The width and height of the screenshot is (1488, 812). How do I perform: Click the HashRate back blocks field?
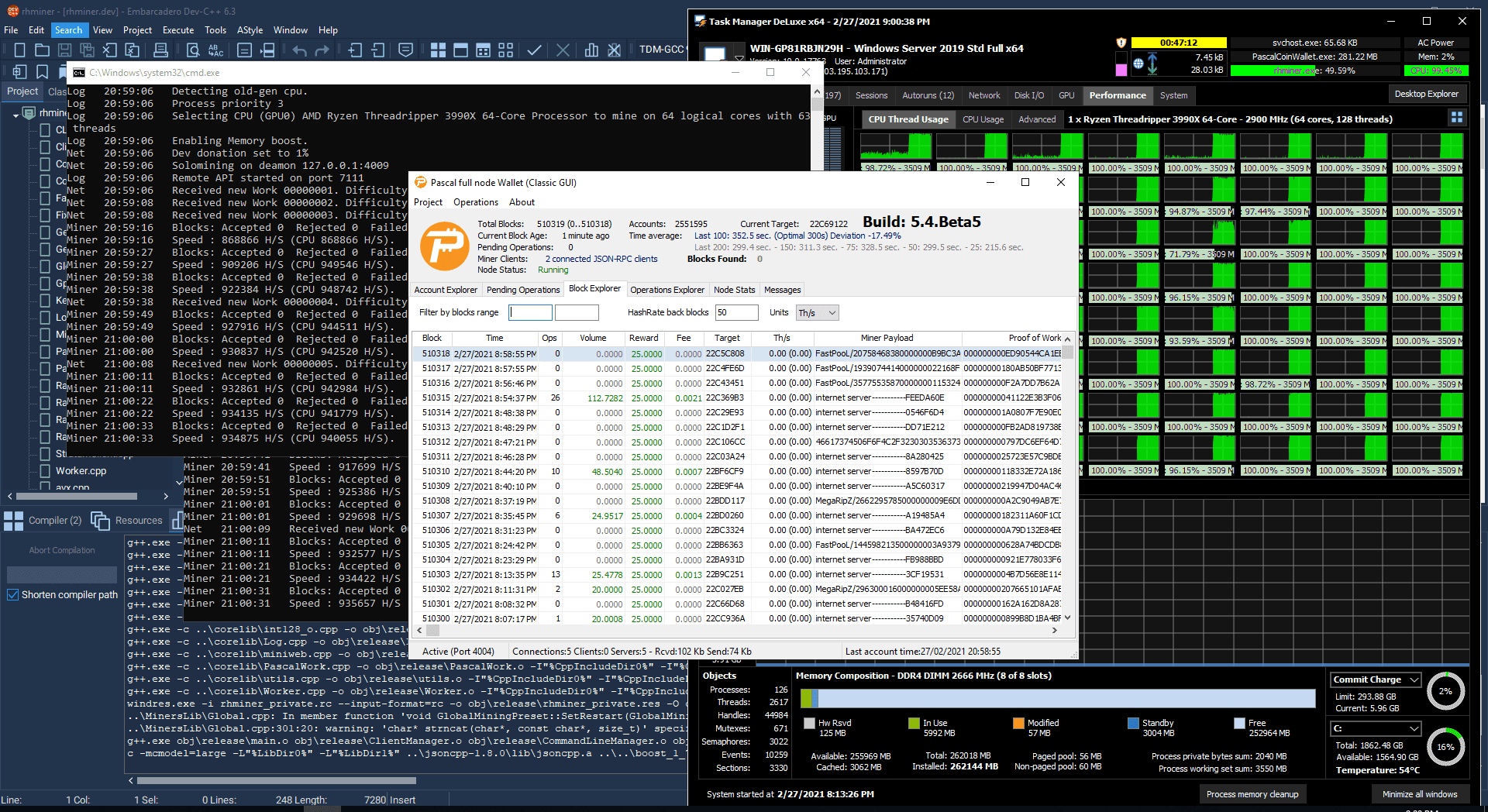click(736, 312)
